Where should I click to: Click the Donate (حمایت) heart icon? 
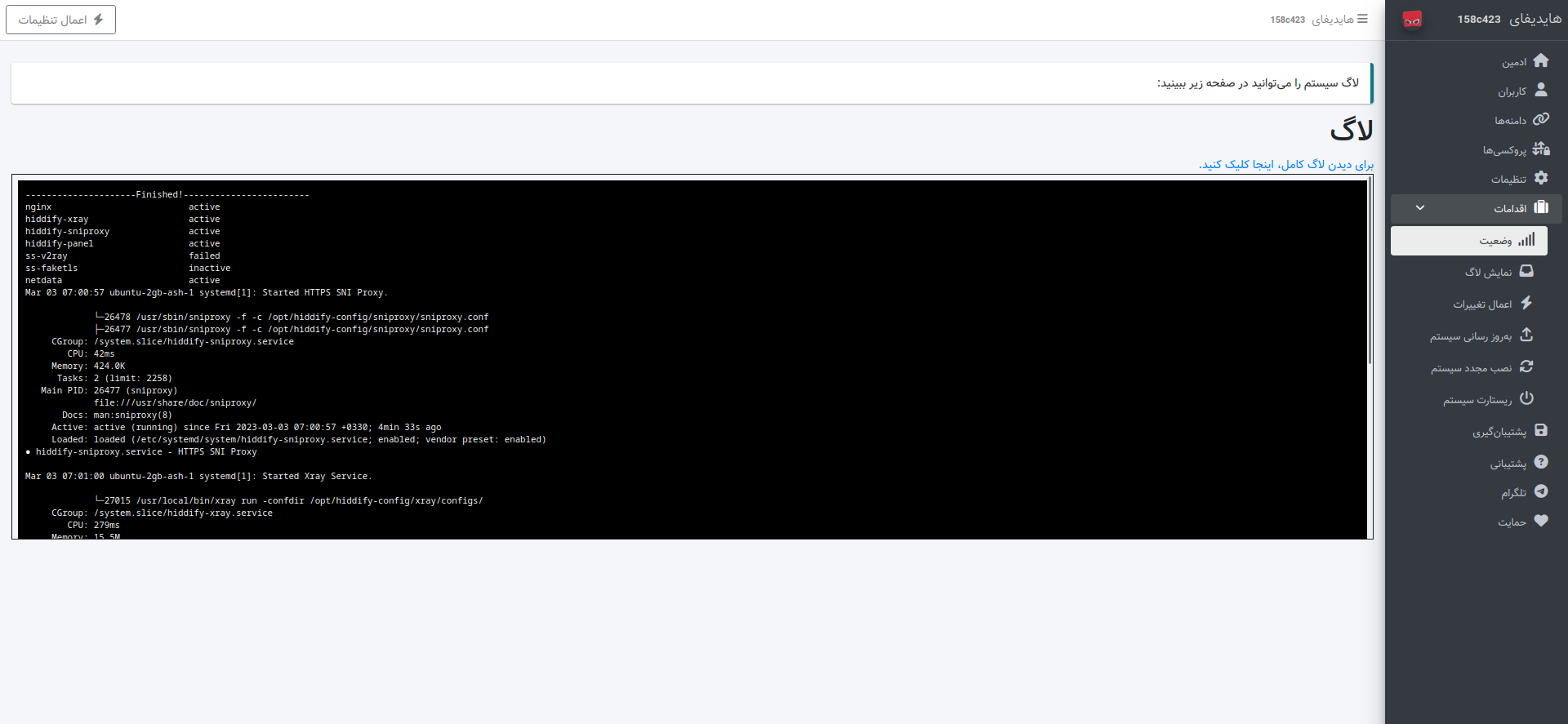tap(1541, 521)
